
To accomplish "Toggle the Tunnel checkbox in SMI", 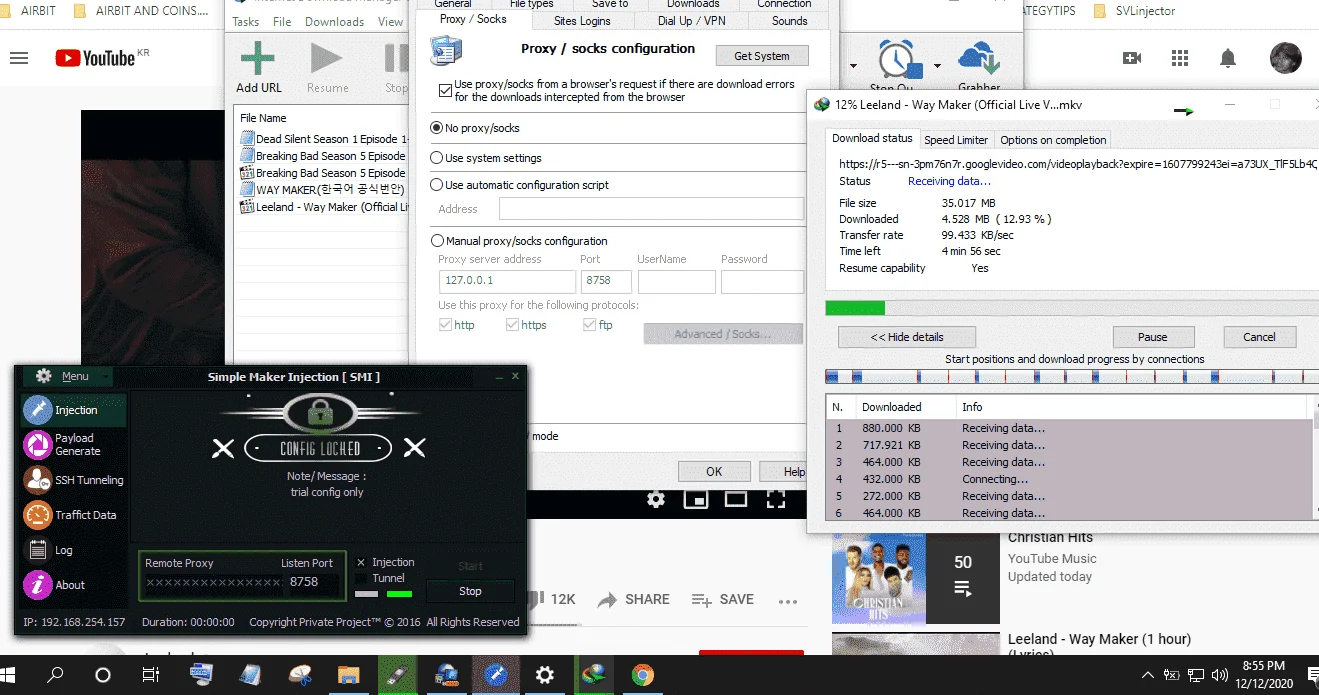I will point(361,578).
